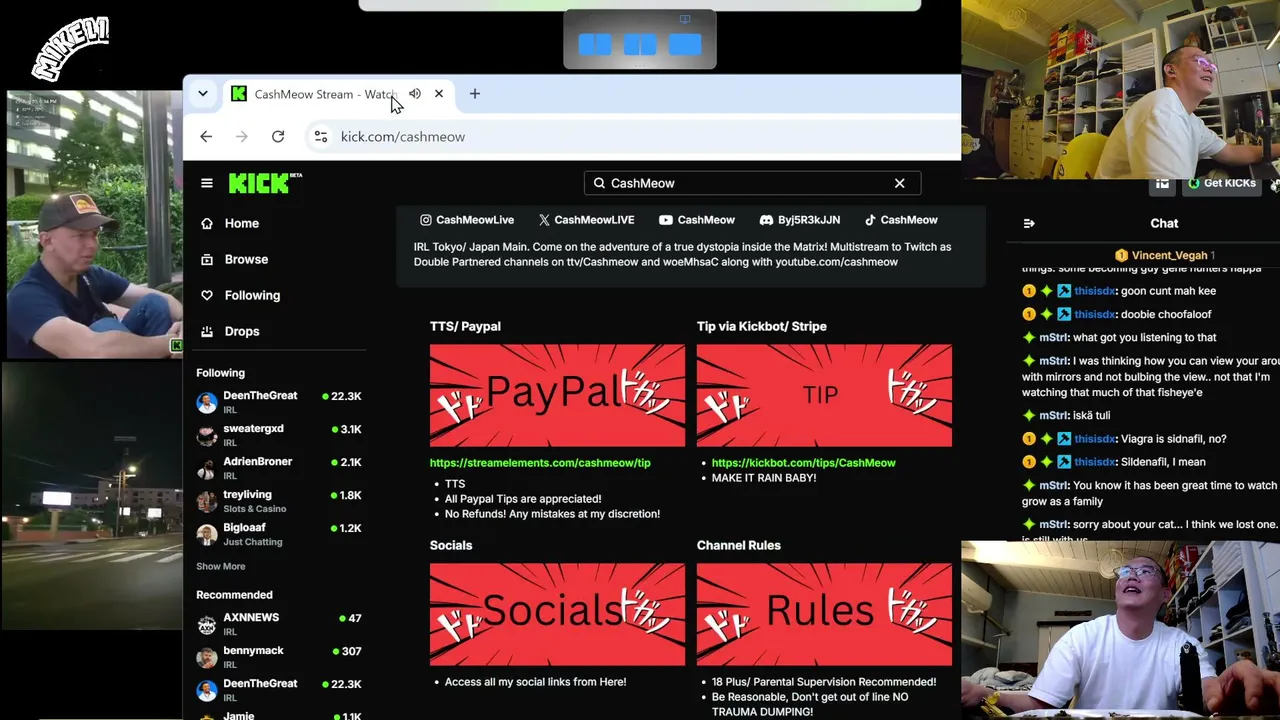Click thisisdx on the 'Sildenafil, I mean' message
Image resolution: width=1280 pixels, height=720 pixels.
1095,462
